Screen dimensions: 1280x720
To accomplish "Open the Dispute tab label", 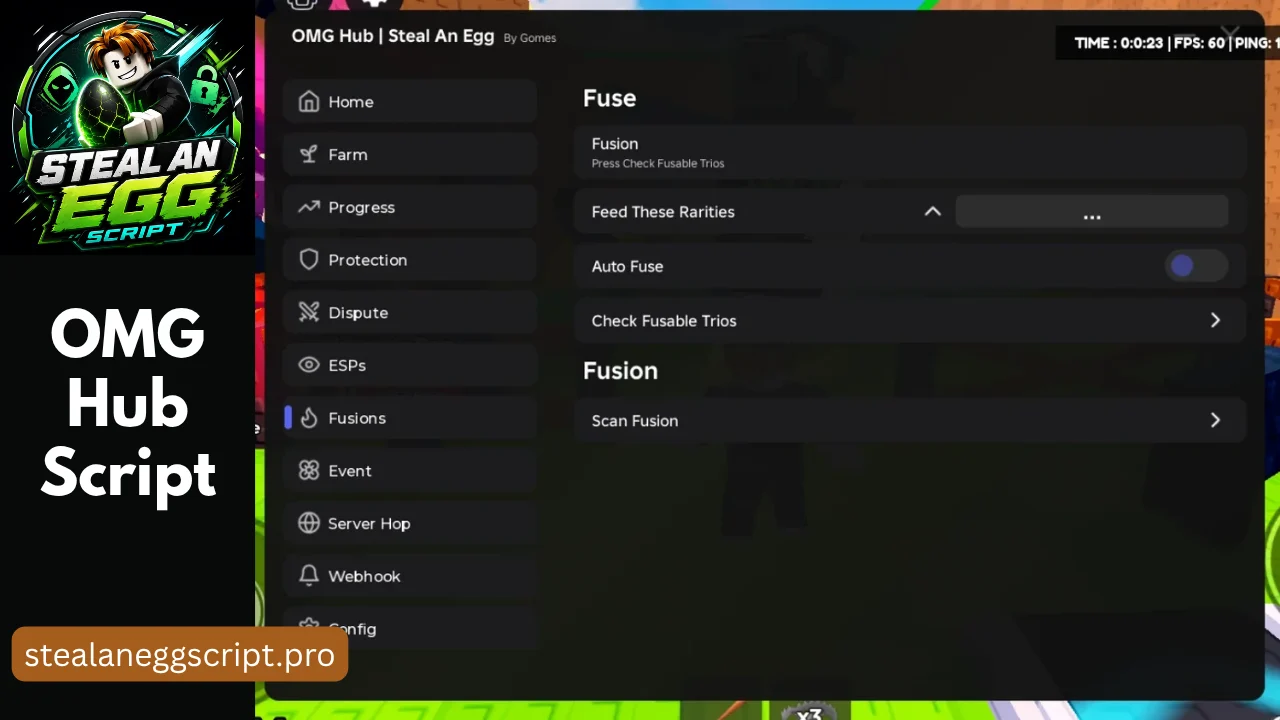I will pyautogui.click(x=358, y=313).
